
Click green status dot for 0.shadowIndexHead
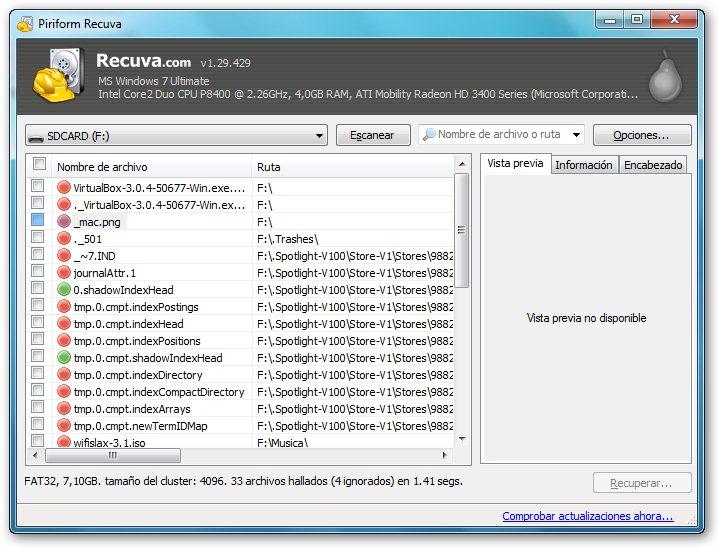click(64, 289)
